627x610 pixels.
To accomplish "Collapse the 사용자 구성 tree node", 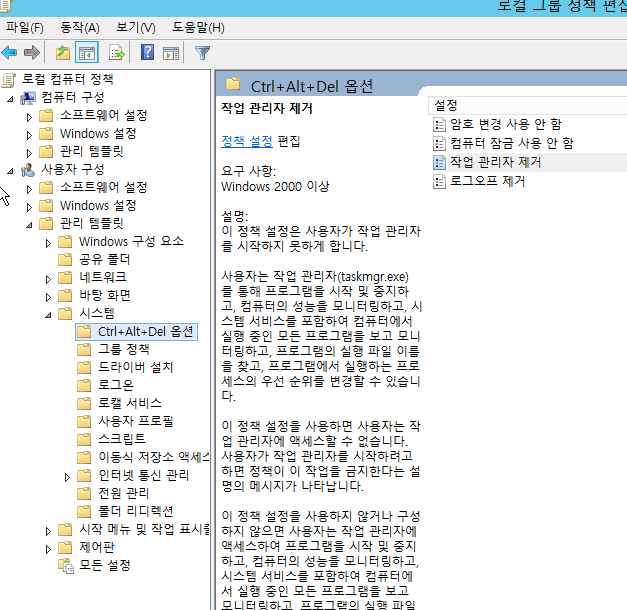I will 10,171.
